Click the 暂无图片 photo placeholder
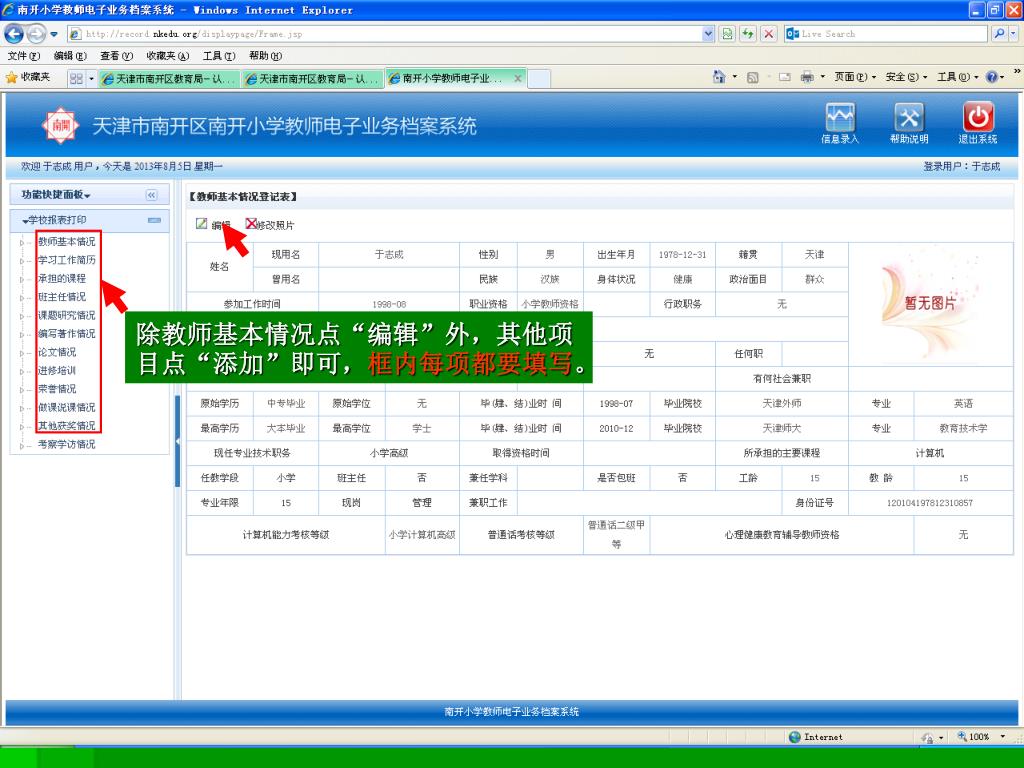The image size is (1024, 768). tap(930, 304)
